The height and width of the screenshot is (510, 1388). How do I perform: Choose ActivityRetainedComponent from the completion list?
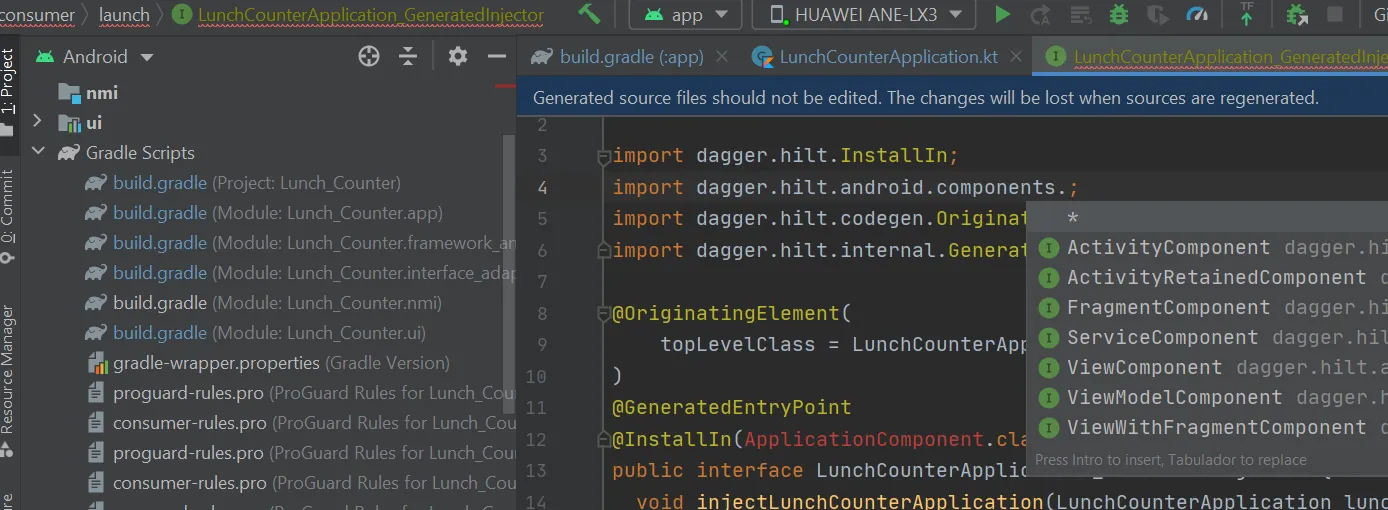(1208, 278)
